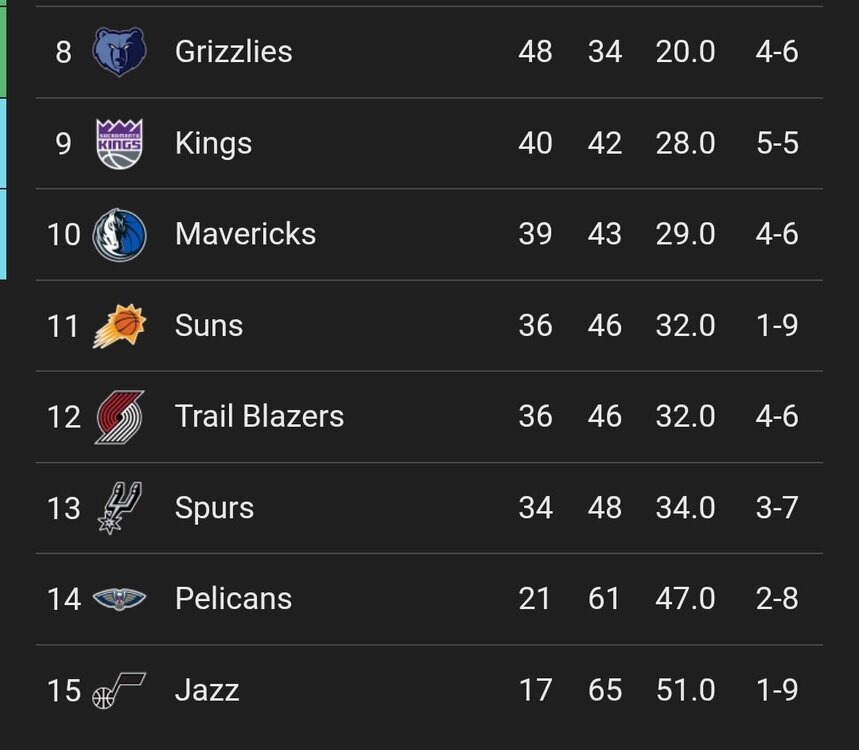Tap the Pelicans 61 losses value
This screenshot has height=750, width=859.
(604, 599)
